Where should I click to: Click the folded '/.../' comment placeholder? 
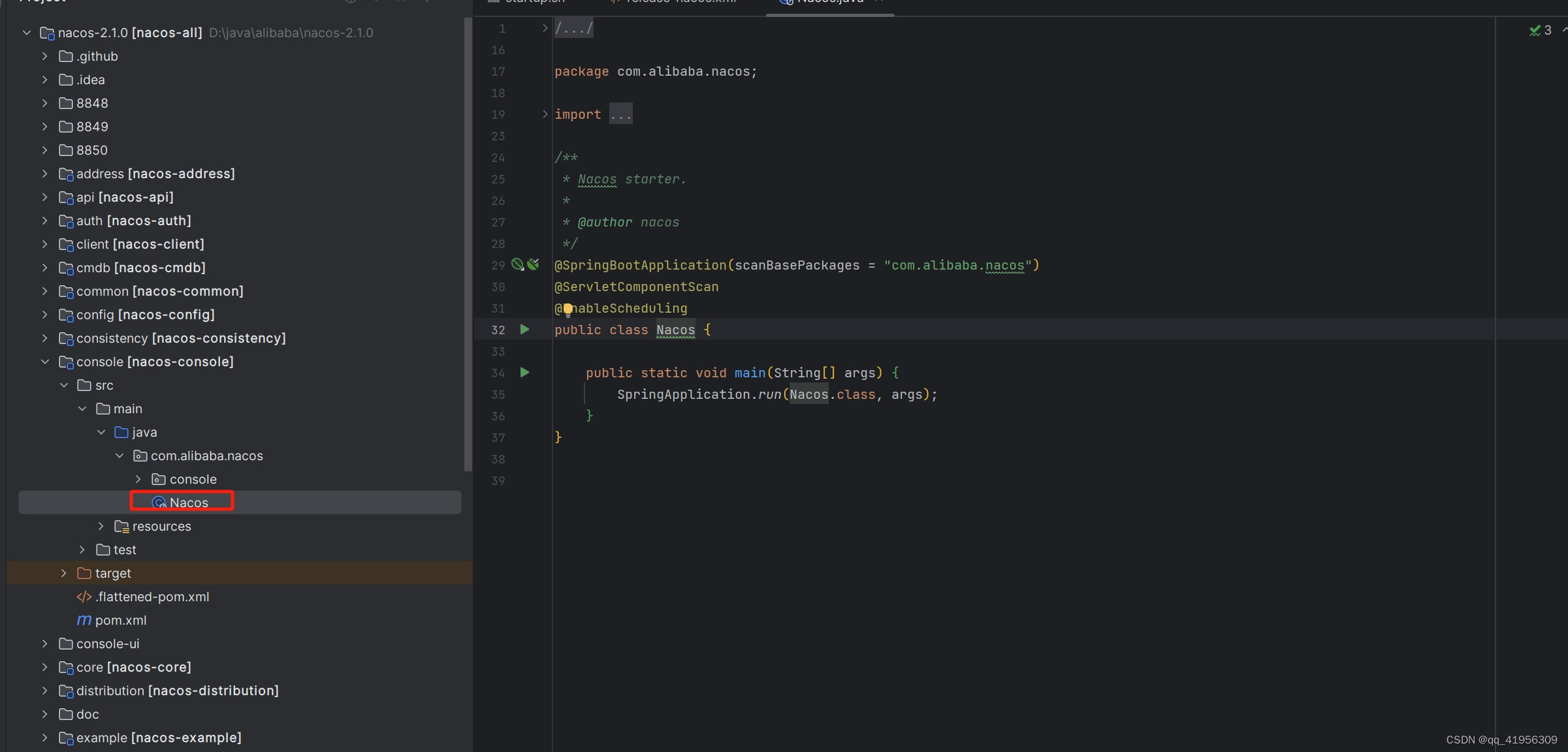pyautogui.click(x=573, y=28)
